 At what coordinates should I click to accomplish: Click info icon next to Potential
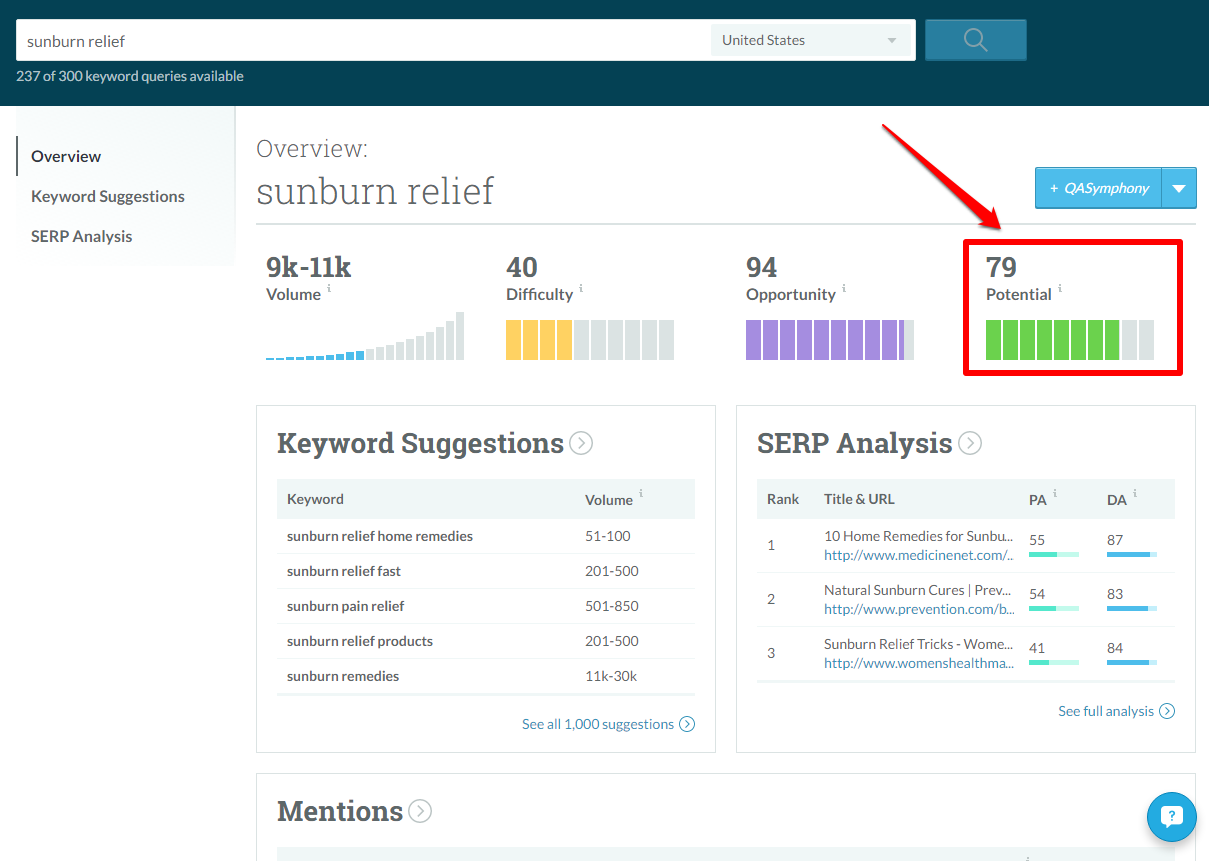pos(1060,288)
